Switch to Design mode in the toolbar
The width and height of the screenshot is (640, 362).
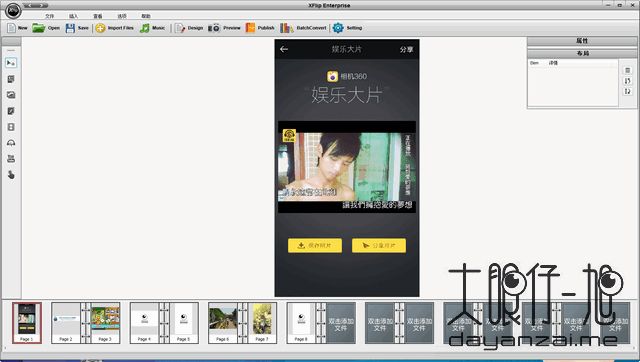(x=189, y=28)
